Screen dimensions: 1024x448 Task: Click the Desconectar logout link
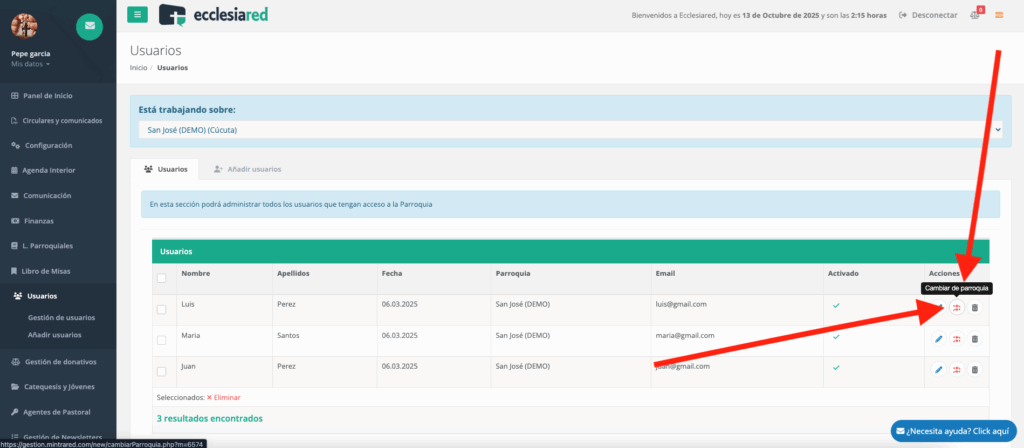(x=929, y=15)
